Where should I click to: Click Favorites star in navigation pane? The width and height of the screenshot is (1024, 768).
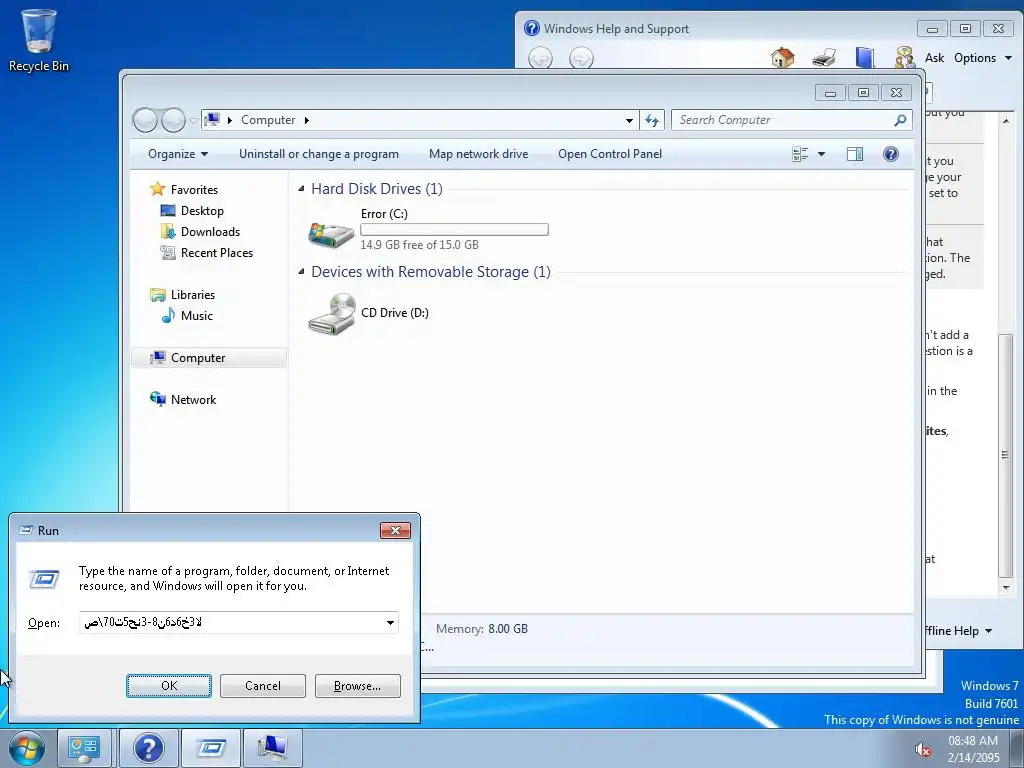point(157,189)
